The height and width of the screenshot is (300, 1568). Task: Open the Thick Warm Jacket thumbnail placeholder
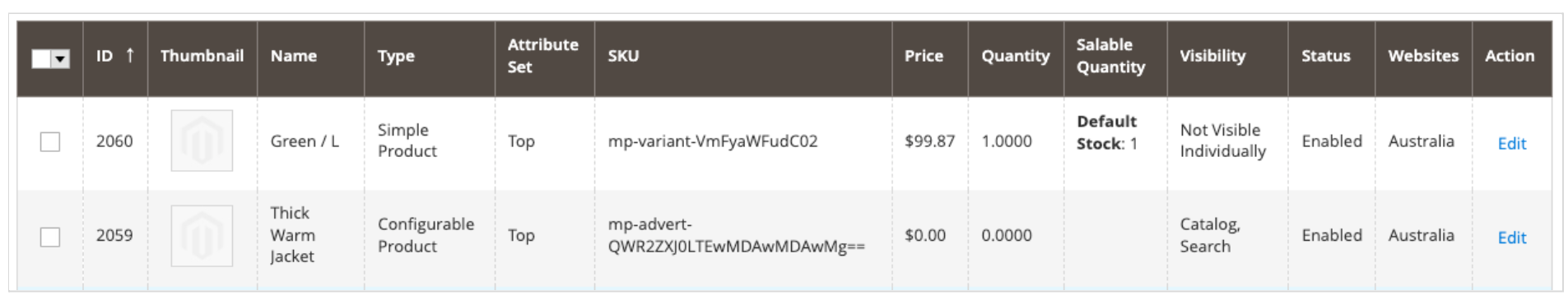point(202,236)
